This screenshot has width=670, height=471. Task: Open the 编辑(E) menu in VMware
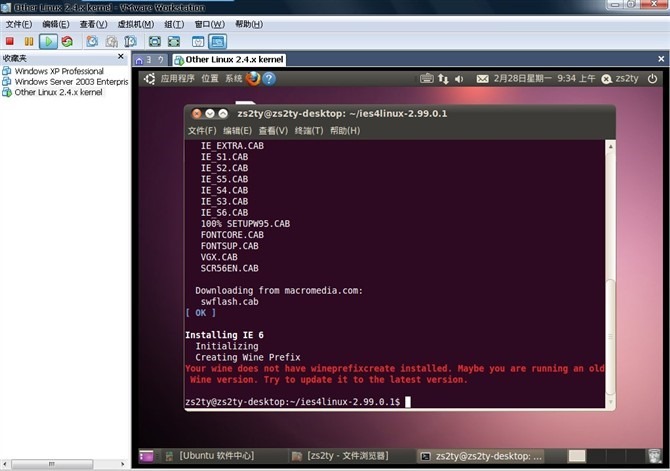pos(56,24)
